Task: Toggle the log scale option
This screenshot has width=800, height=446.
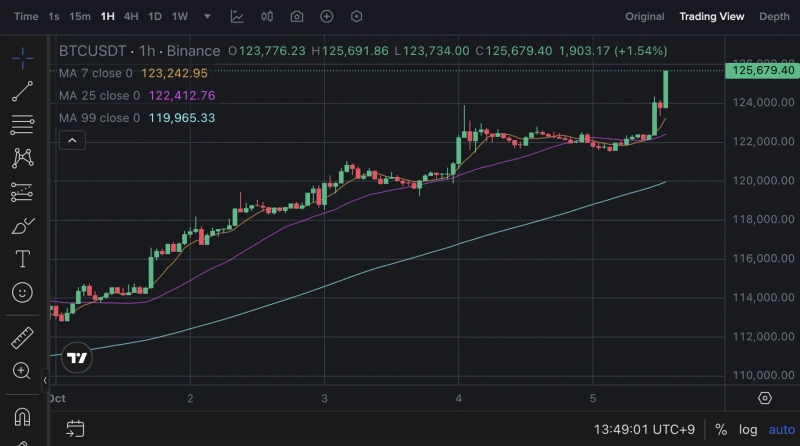Action: pyautogui.click(x=748, y=430)
